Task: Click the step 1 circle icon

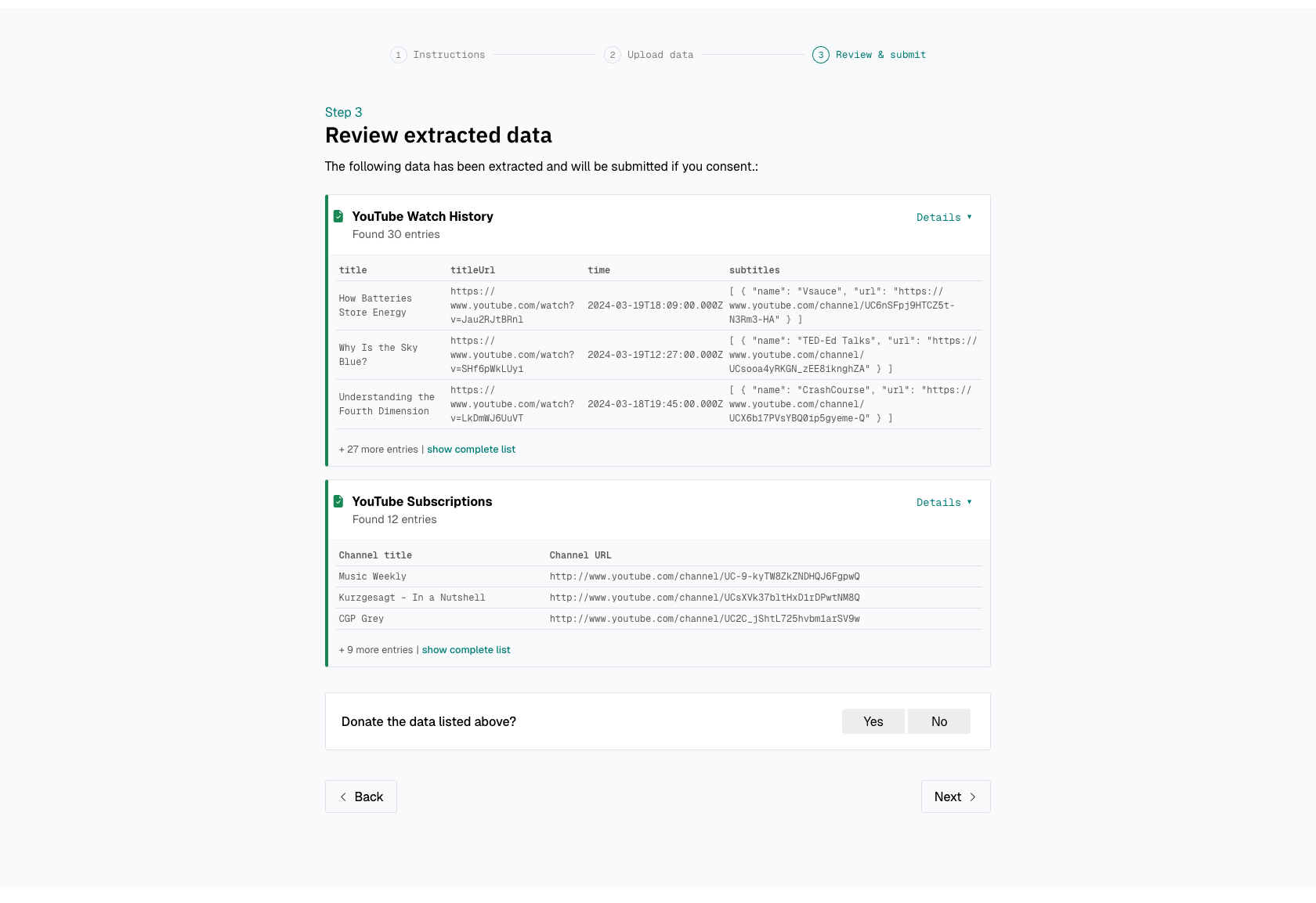Action: click(398, 55)
